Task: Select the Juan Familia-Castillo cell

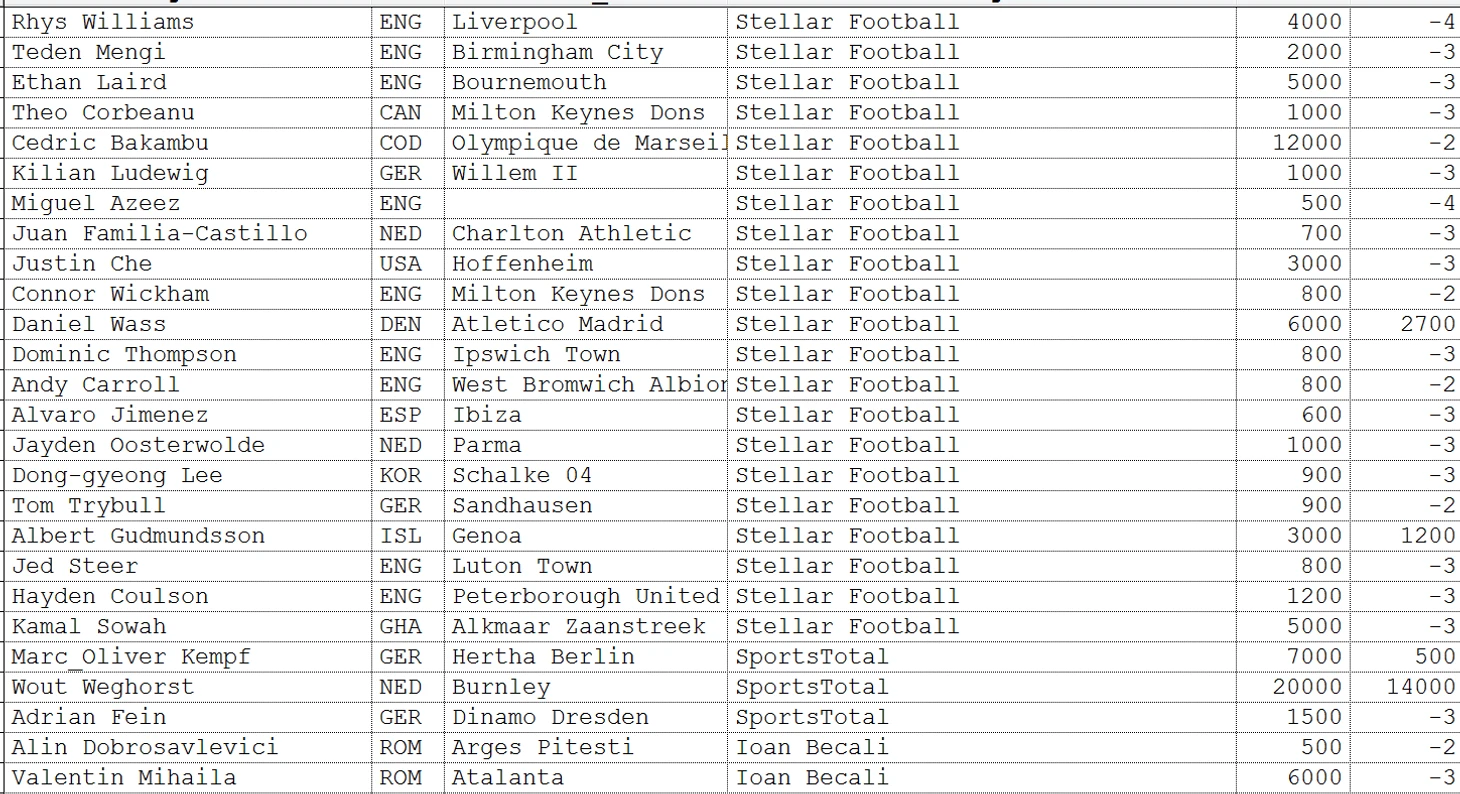Action: (187, 233)
